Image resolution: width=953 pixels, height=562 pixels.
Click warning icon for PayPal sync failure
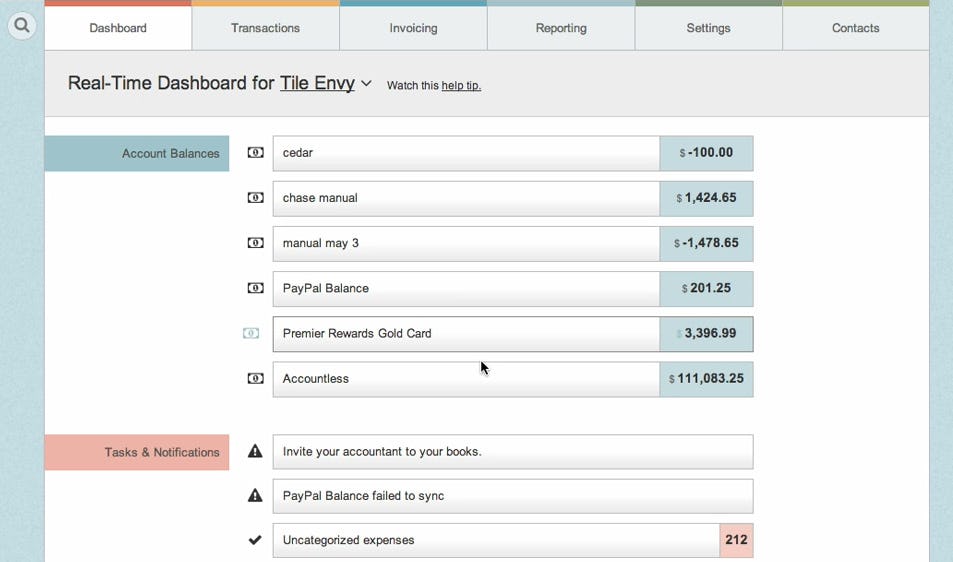[255, 496]
